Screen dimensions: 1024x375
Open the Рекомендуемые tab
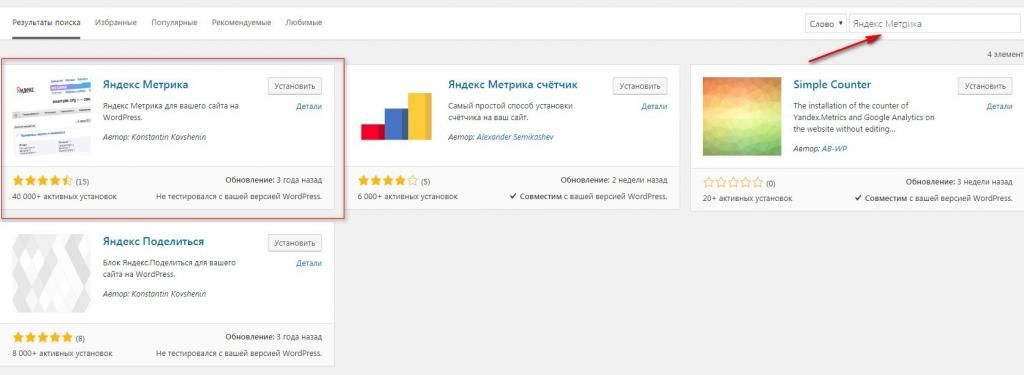point(241,23)
